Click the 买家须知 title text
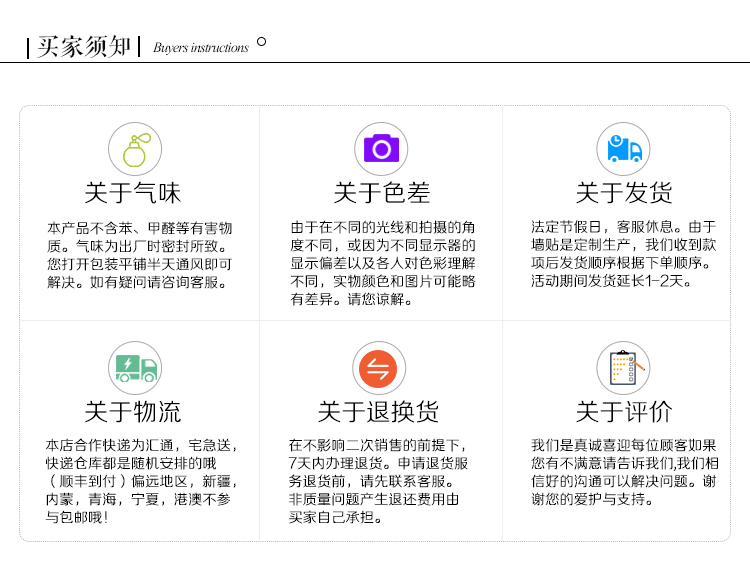This screenshot has height=574, width=750. [x=84, y=47]
